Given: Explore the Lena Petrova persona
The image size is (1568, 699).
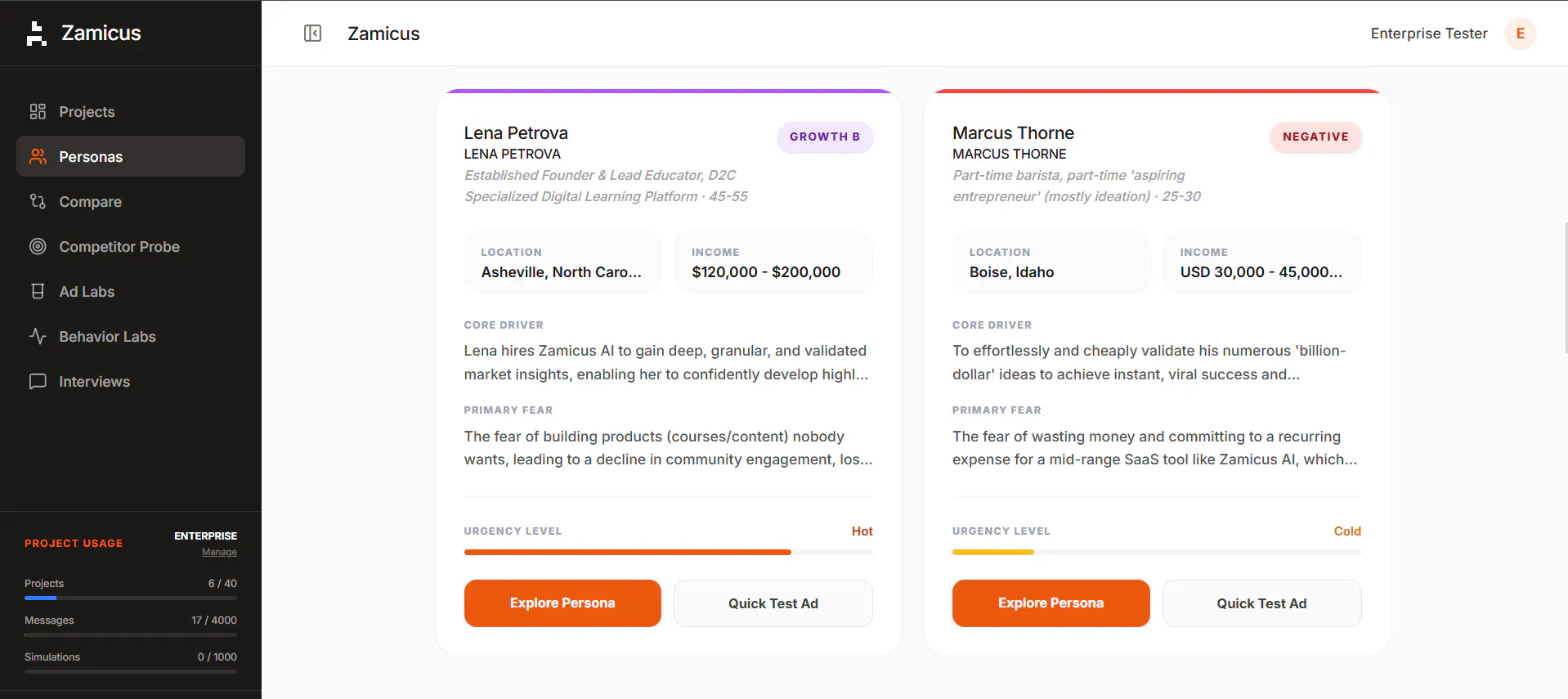Looking at the screenshot, I should (x=562, y=603).
